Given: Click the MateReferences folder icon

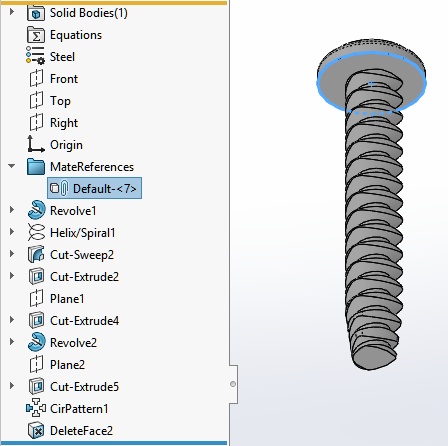Looking at the screenshot, I should (36, 167).
